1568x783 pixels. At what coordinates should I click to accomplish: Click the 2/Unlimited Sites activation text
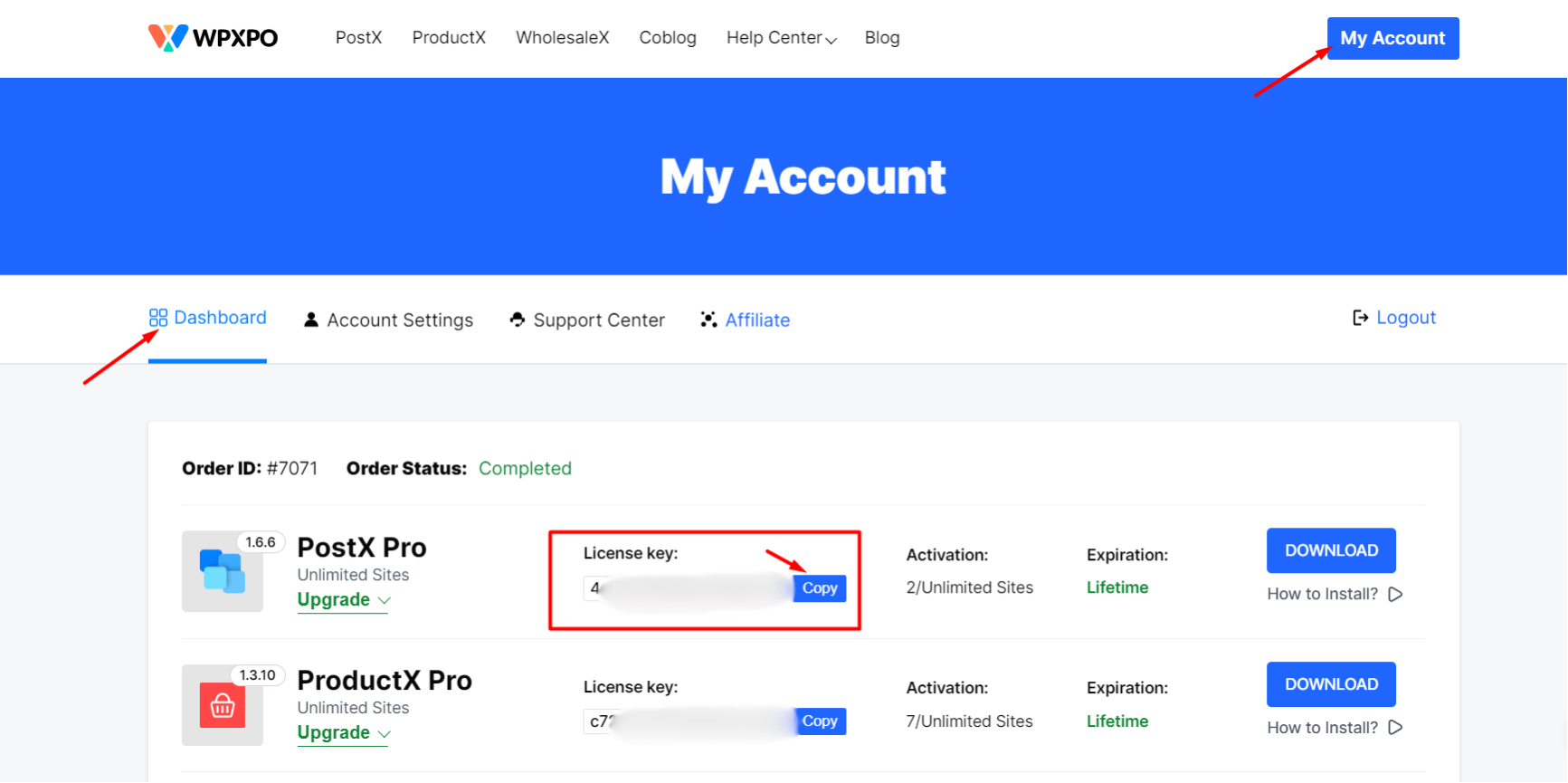pos(969,587)
